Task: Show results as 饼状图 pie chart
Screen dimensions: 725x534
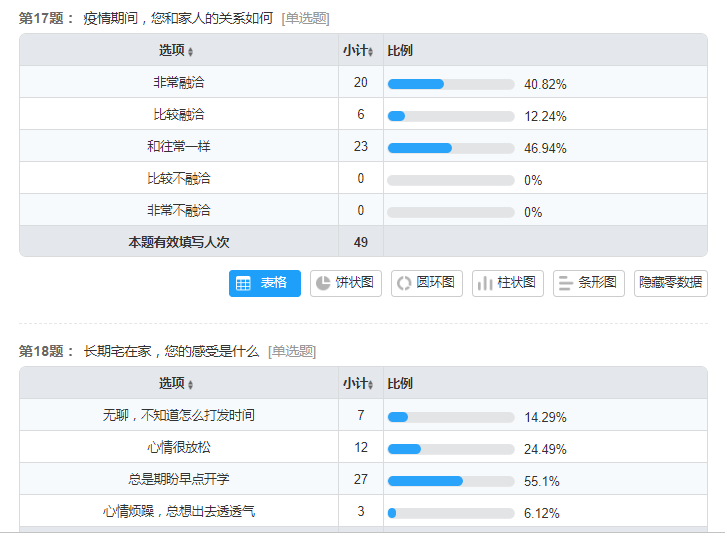Action: point(346,283)
